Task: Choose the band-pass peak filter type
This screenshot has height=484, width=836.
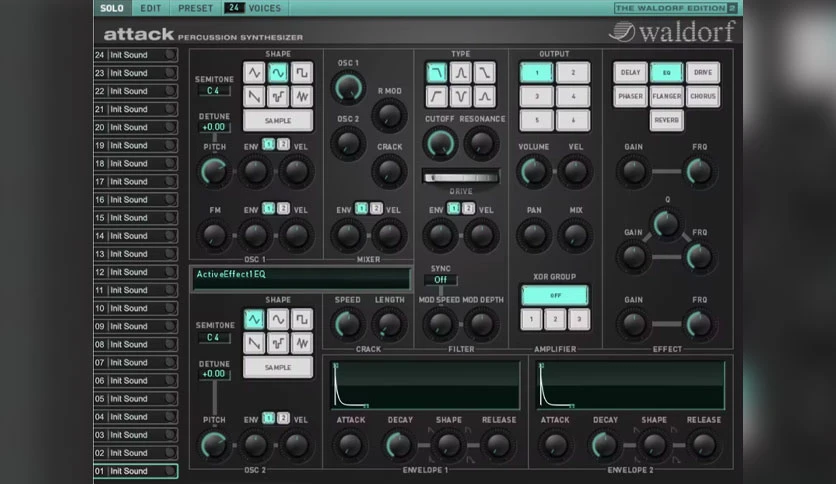Action: click(x=461, y=72)
